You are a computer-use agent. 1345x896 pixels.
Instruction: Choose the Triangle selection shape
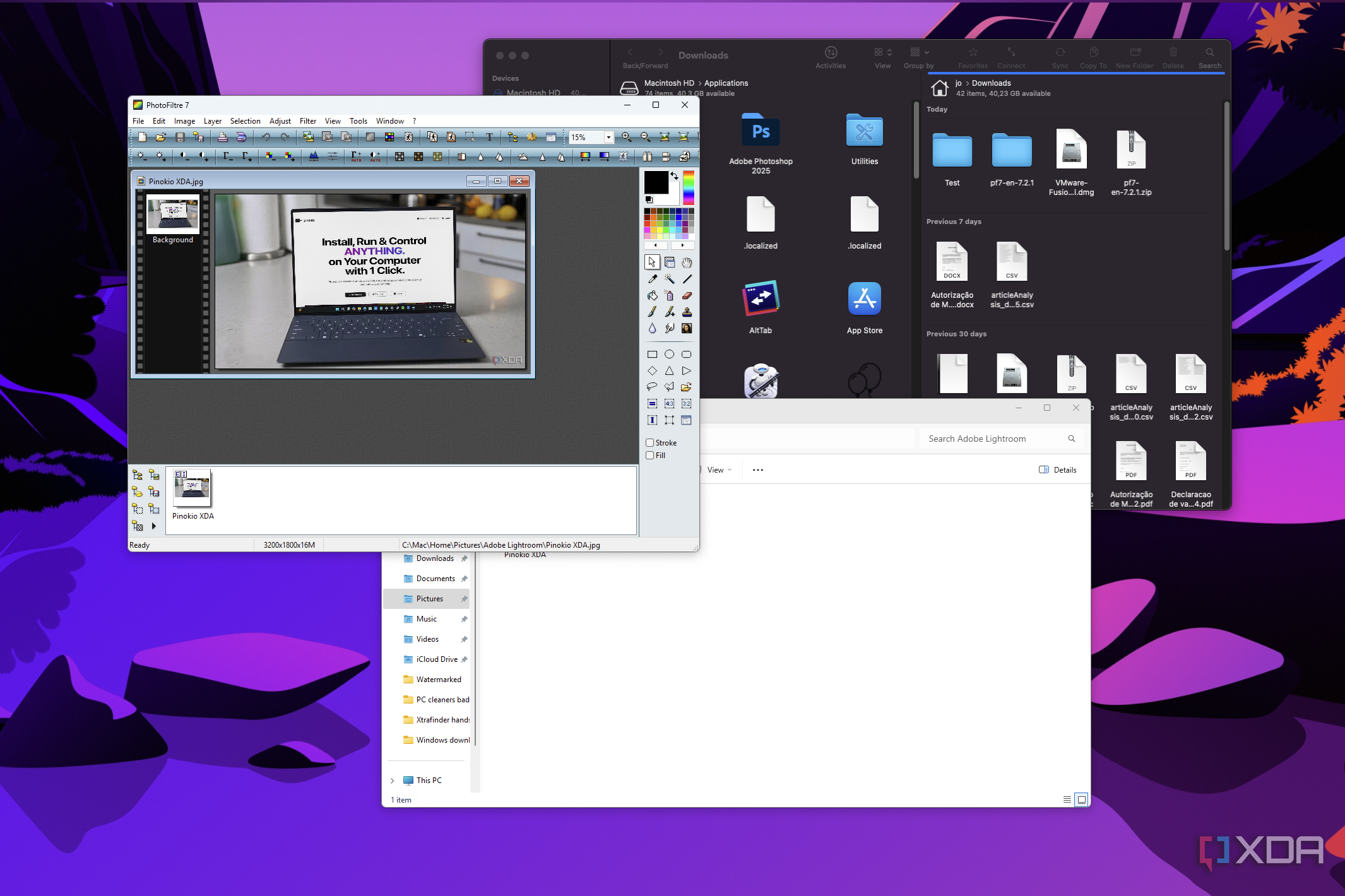[x=669, y=370]
